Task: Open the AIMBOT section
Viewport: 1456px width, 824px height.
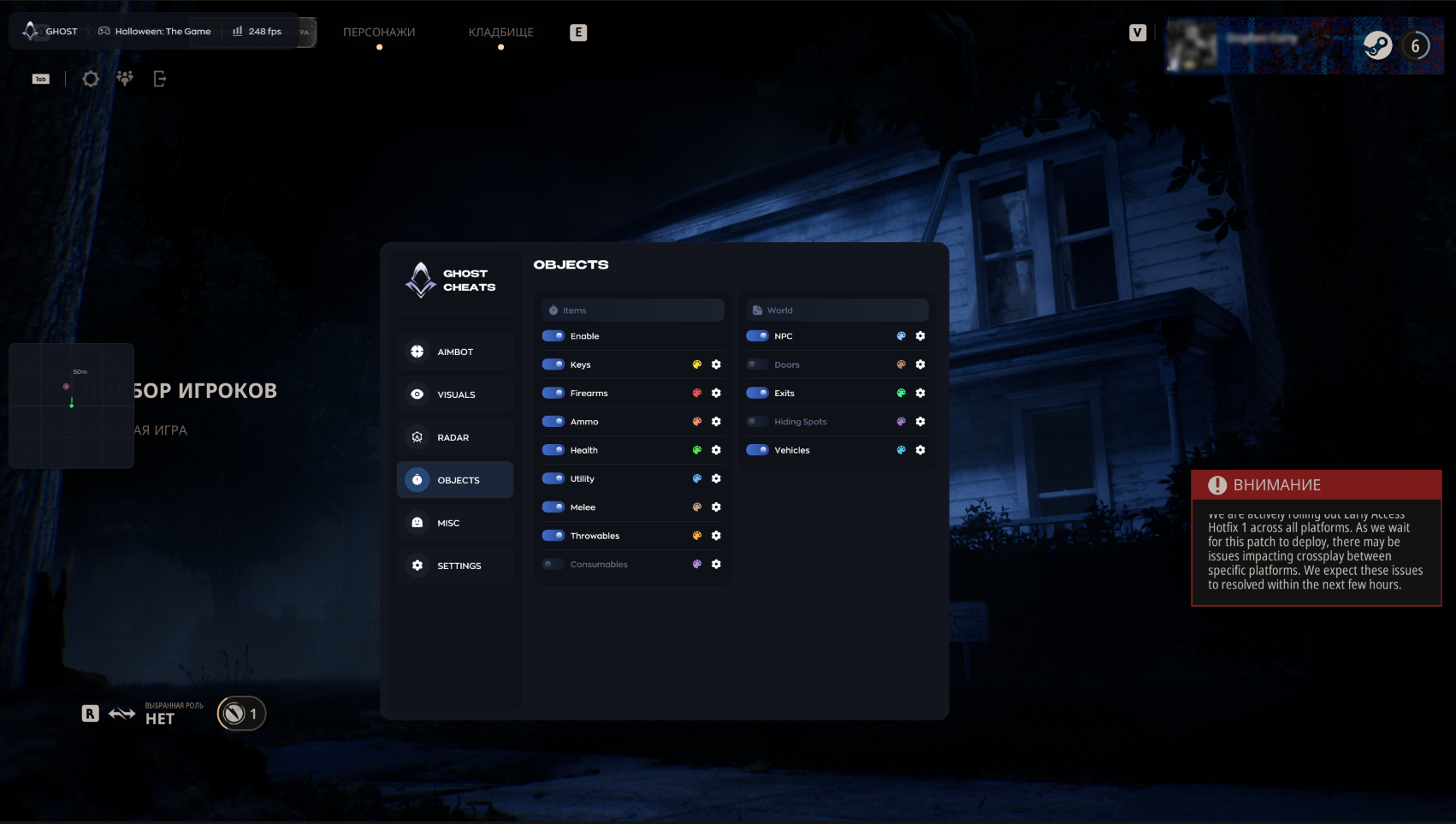Action: pyautogui.click(x=455, y=352)
